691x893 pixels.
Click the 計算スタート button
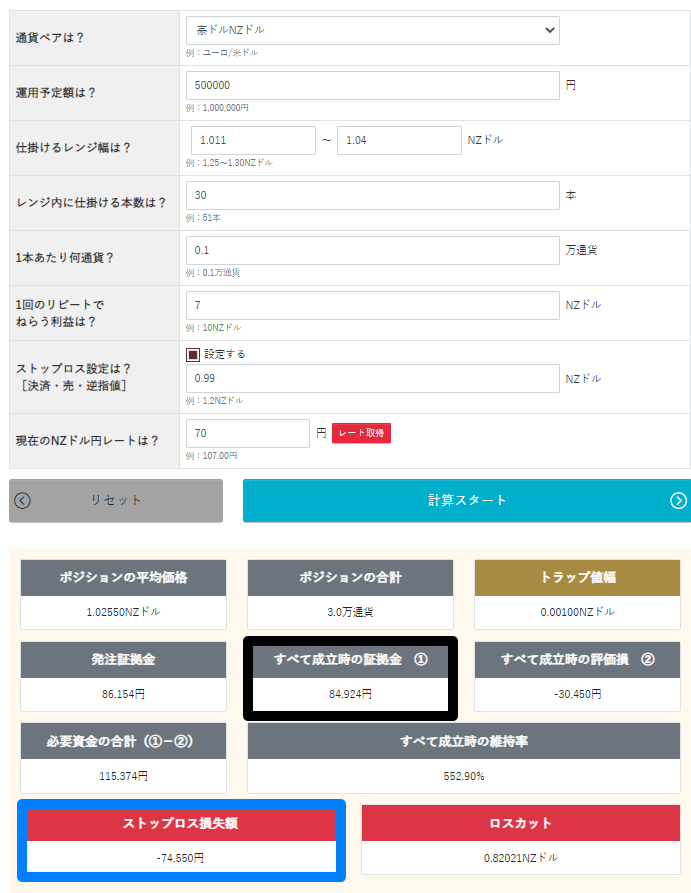pos(467,501)
